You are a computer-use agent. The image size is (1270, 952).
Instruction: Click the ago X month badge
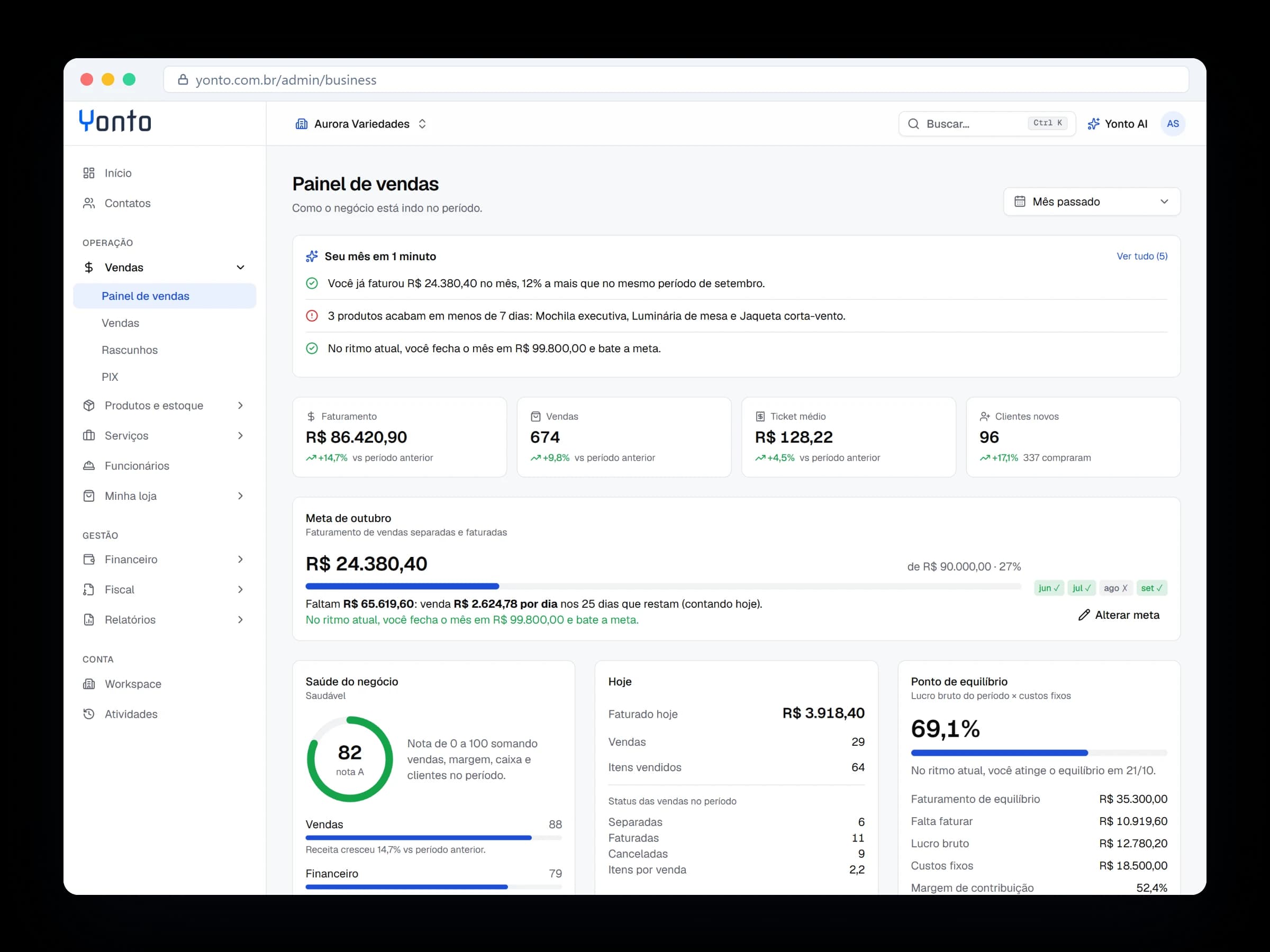click(1115, 588)
